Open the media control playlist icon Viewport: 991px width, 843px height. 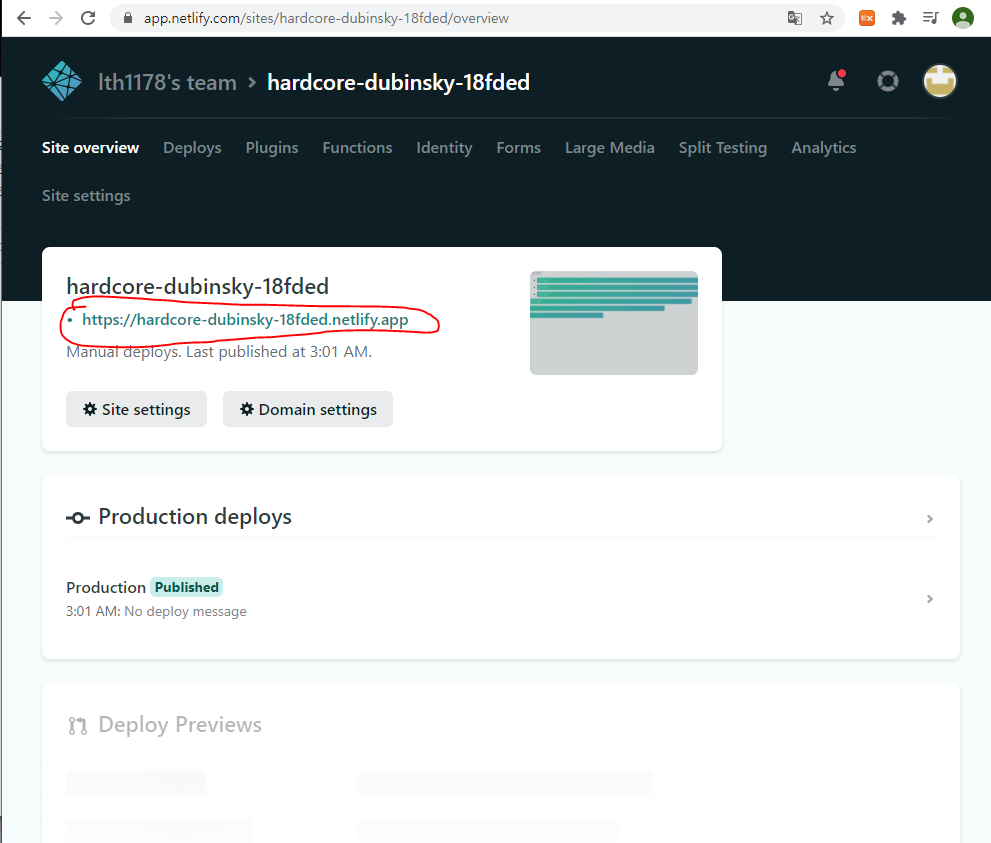pyautogui.click(x=930, y=18)
